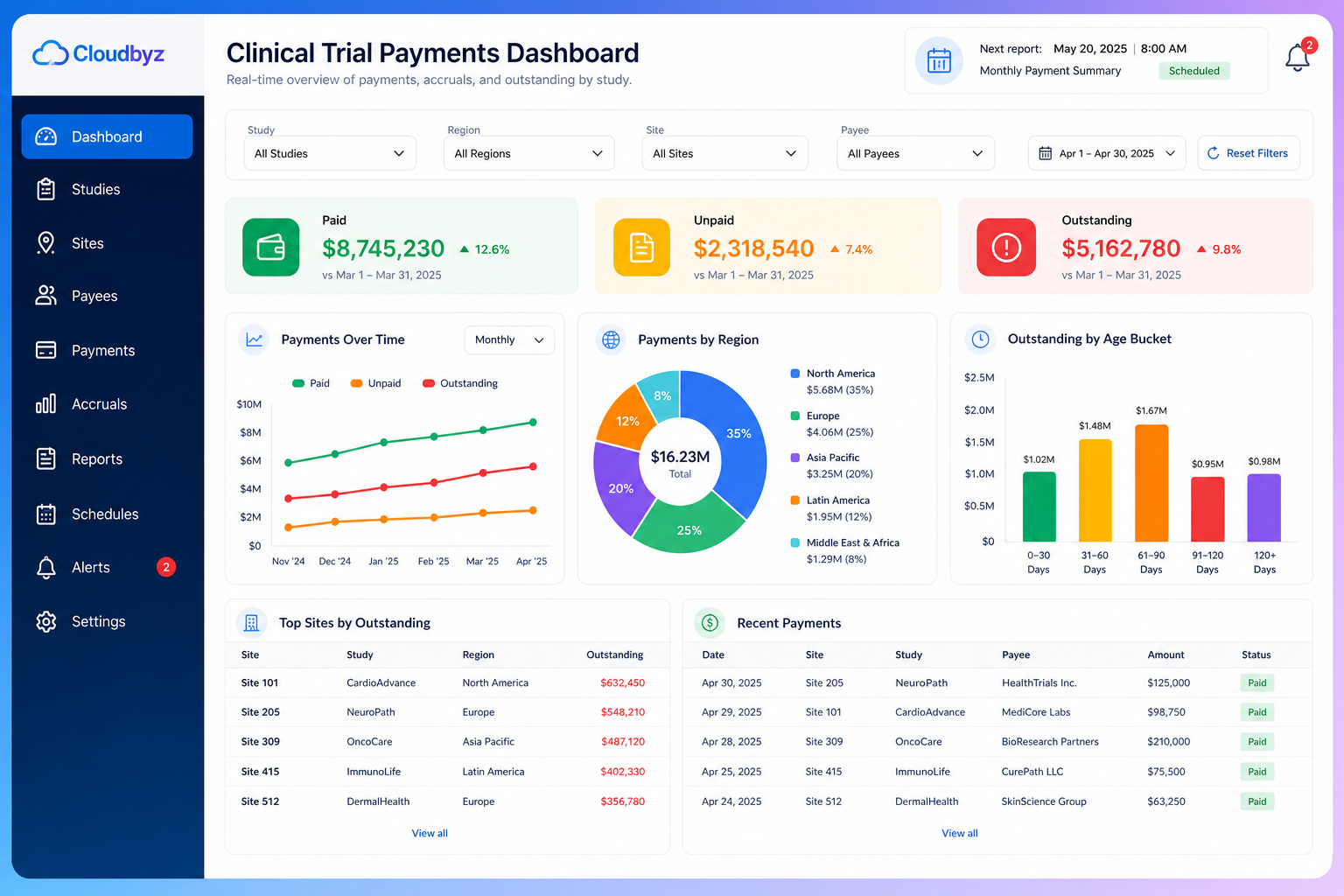Click the line chart icon beside Payments Over Time
This screenshot has width=1344, height=896.
(255, 339)
